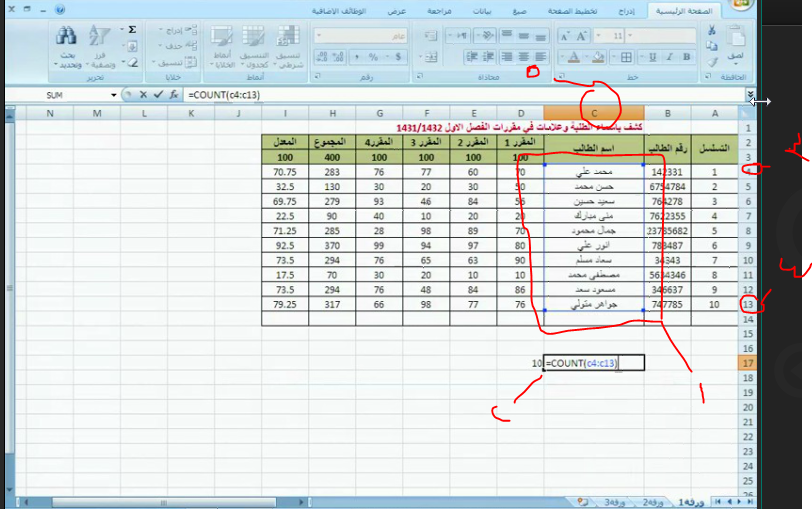The width and height of the screenshot is (812, 509).
Task: Apply borders using the grid icon
Action: [x=626, y=57]
